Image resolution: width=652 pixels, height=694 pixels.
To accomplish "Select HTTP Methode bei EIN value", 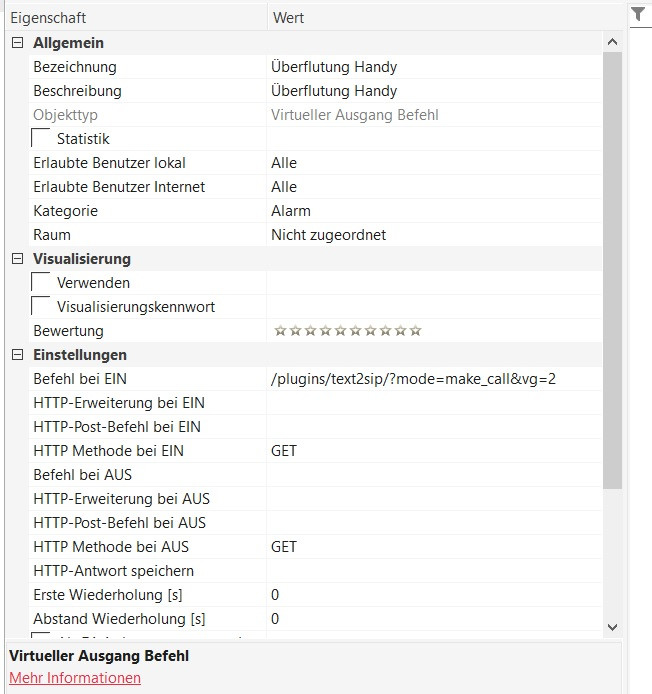I will coord(284,451).
